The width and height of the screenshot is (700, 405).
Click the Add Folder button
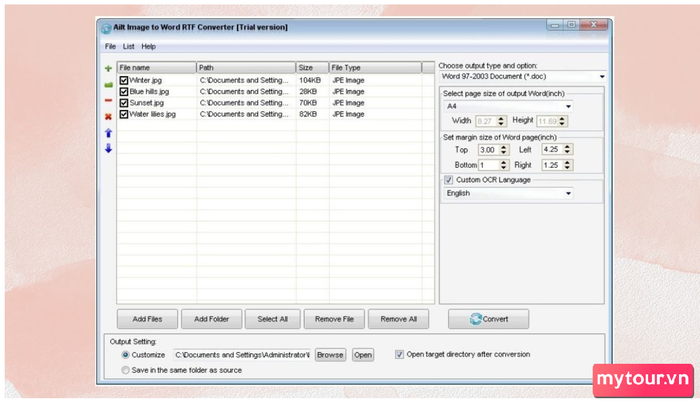pyautogui.click(x=212, y=319)
